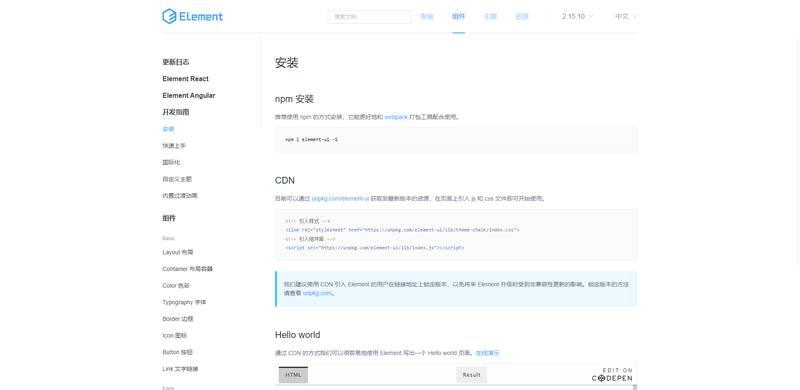The height and width of the screenshot is (390, 800).
Task: Expand the 2.15.10 version dropdown
Action: 578,16
